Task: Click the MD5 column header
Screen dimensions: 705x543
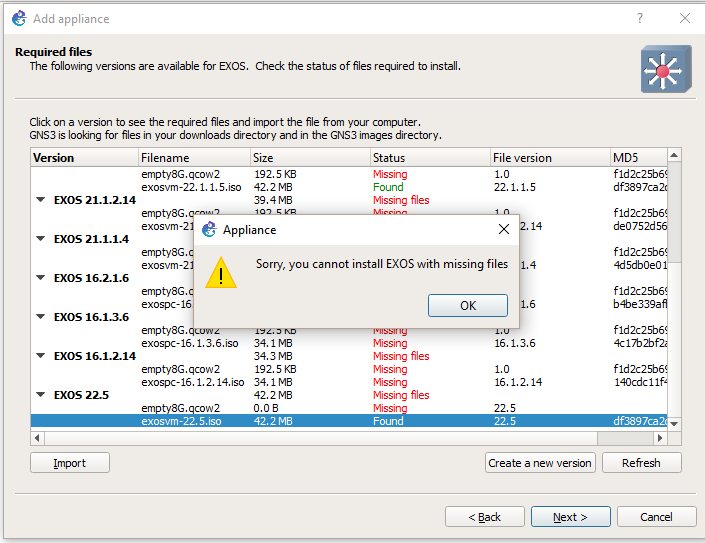Action: 639,158
